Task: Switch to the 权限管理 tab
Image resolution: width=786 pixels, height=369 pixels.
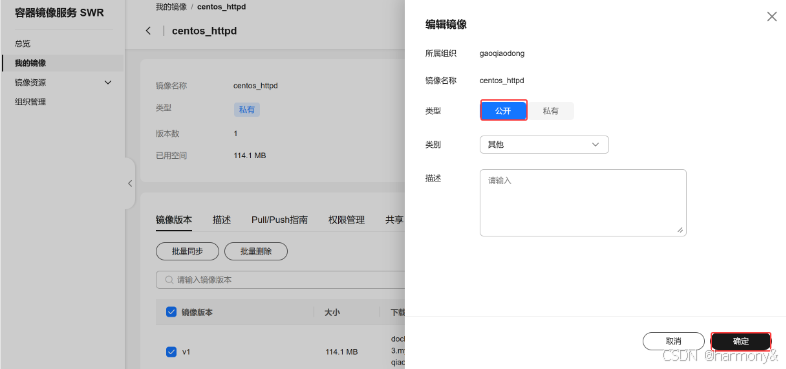Action: [346, 220]
